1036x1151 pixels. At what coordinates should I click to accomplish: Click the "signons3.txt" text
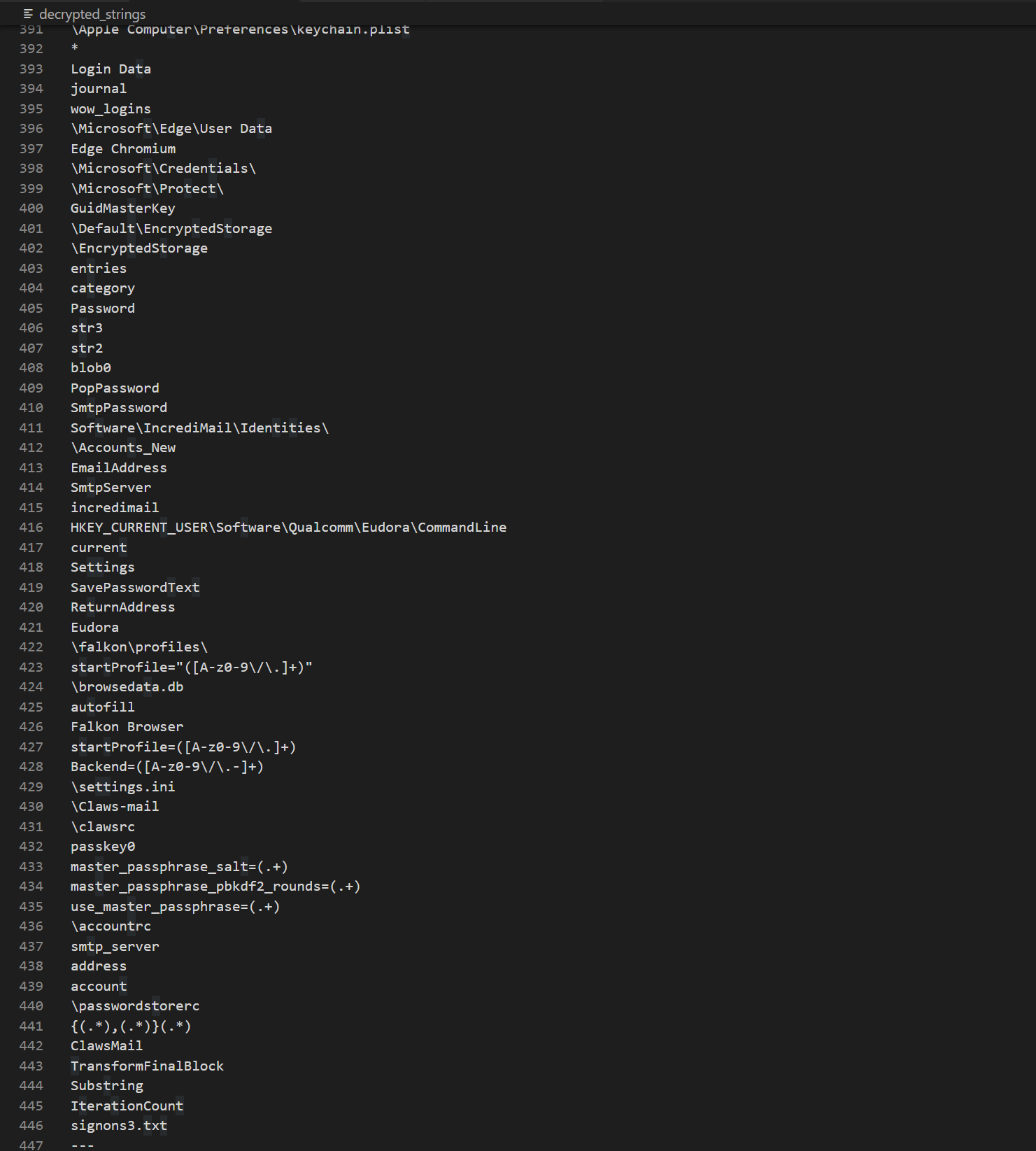[118, 1126]
